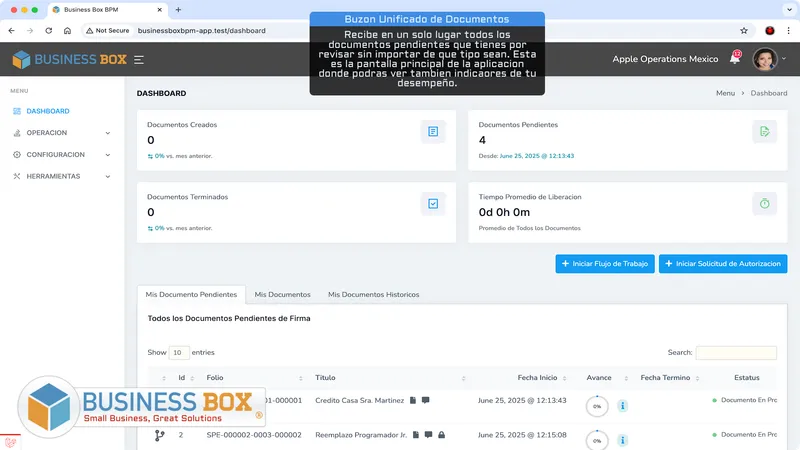Click lock icon on Reemplazo Programador row

(x=442, y=435)
